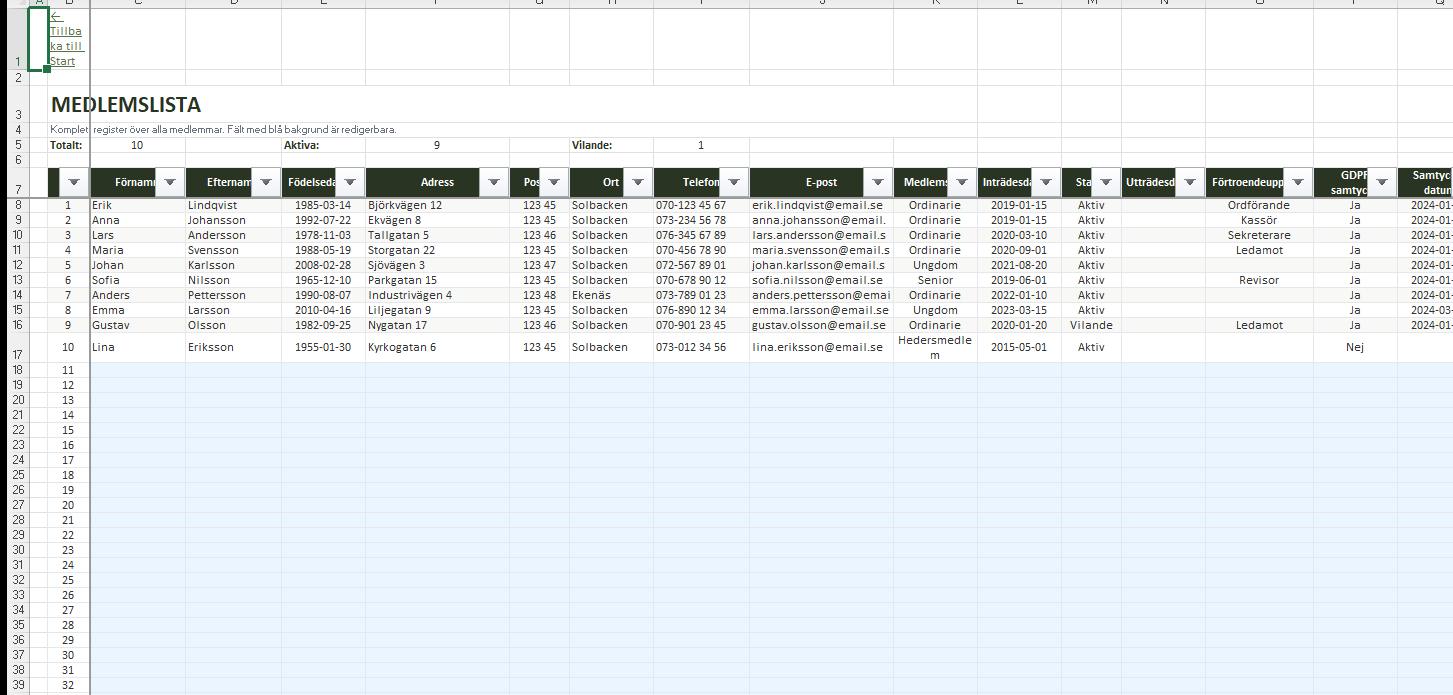1453x695 pixels.
Task: Select cell containing erik.lindqvist@email.se
Action: [x=817, y=205]
